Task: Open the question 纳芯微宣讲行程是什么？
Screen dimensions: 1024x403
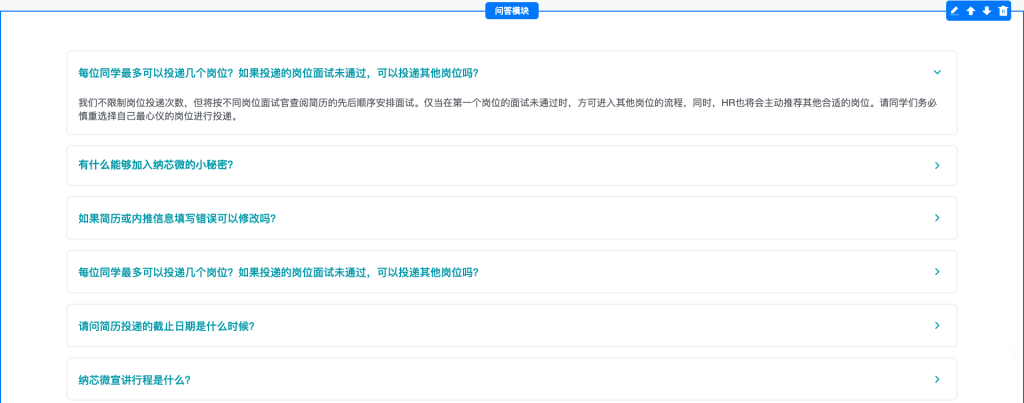Action: [x=134, y=380]
